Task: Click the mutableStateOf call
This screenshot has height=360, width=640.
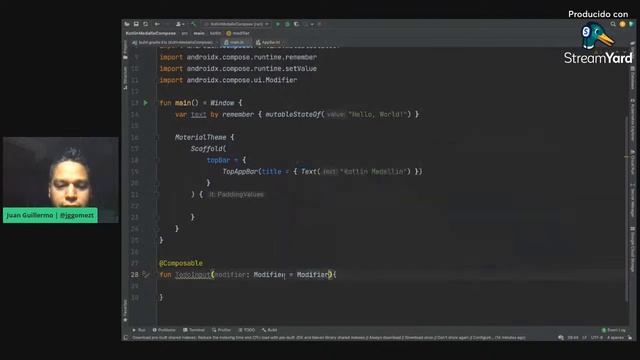Action: point(293,115)
